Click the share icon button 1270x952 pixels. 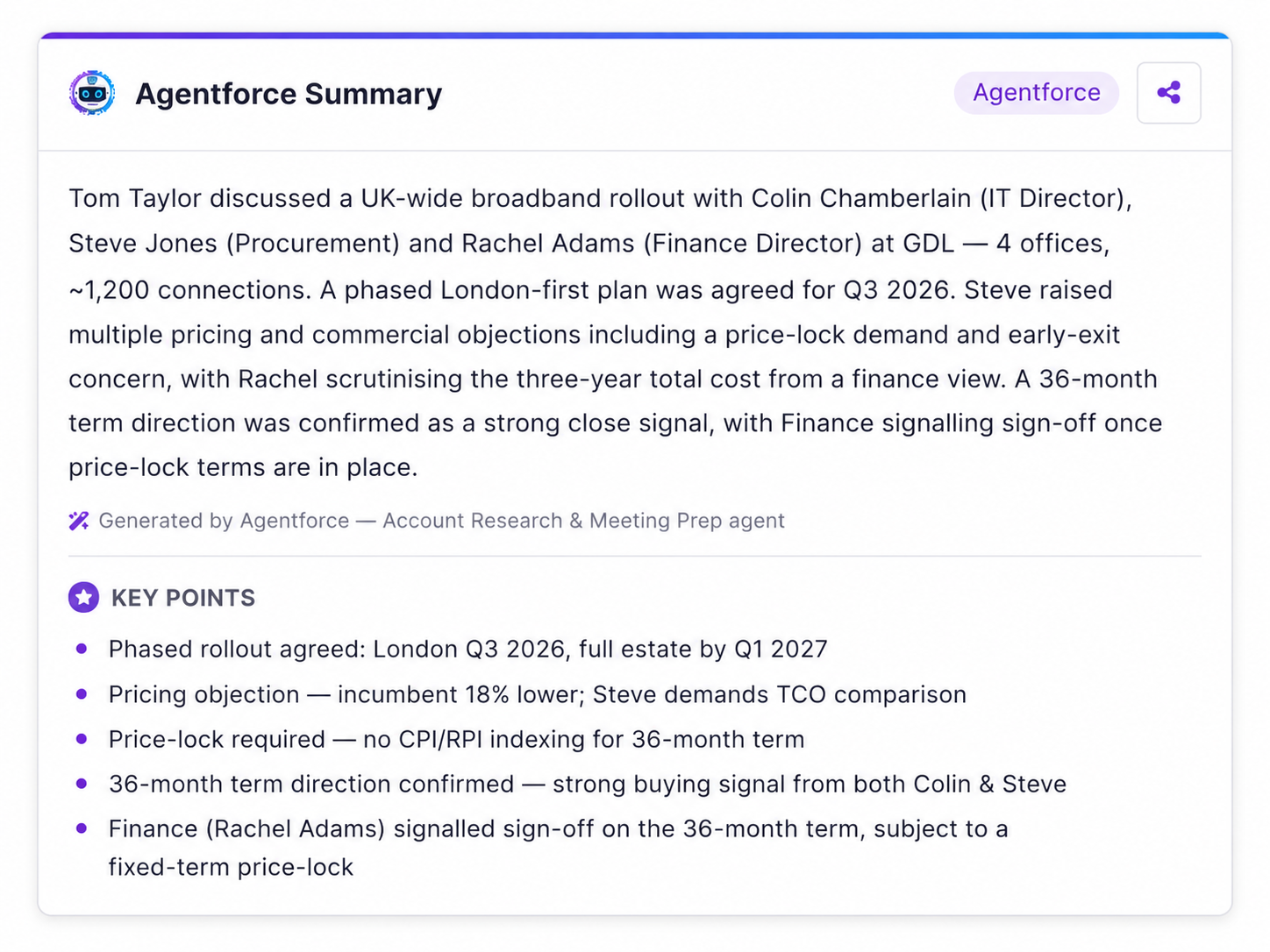(x=1168, y=93)
